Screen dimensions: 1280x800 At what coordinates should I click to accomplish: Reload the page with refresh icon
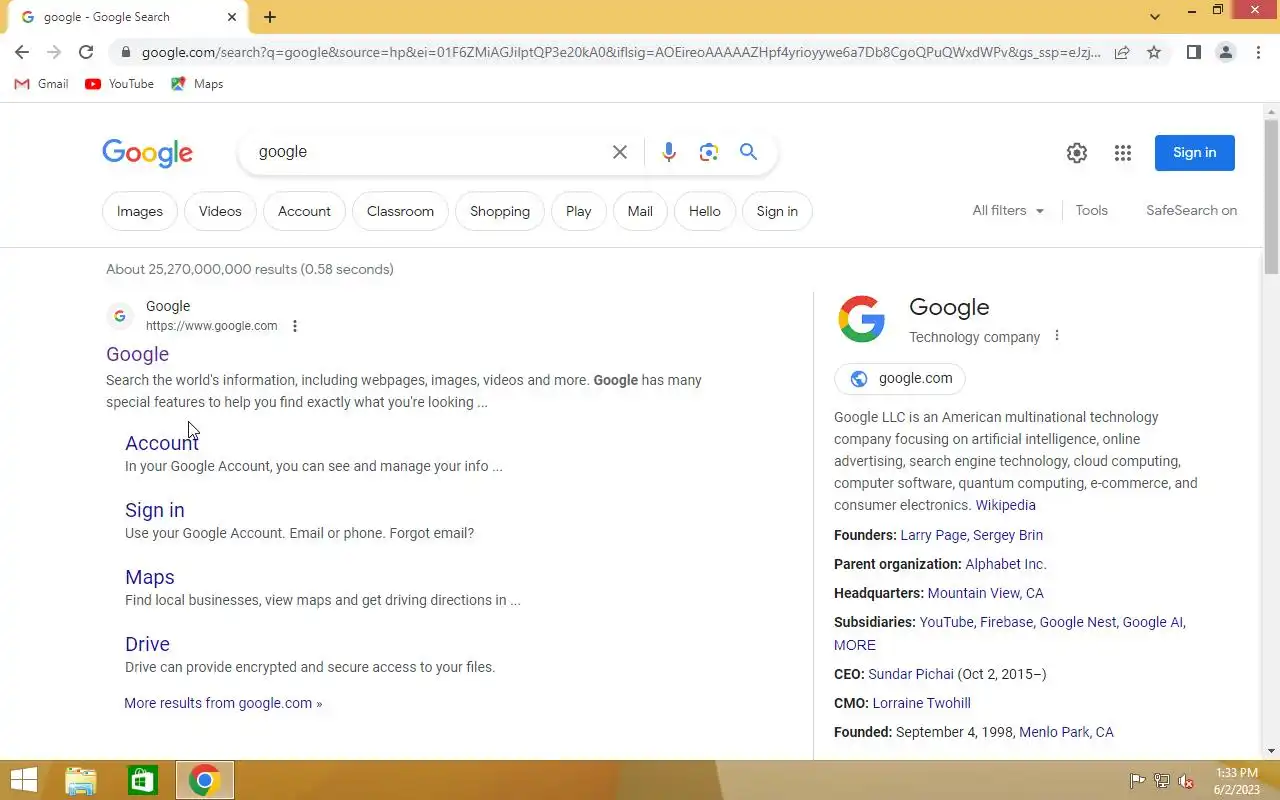click(86, 52)
